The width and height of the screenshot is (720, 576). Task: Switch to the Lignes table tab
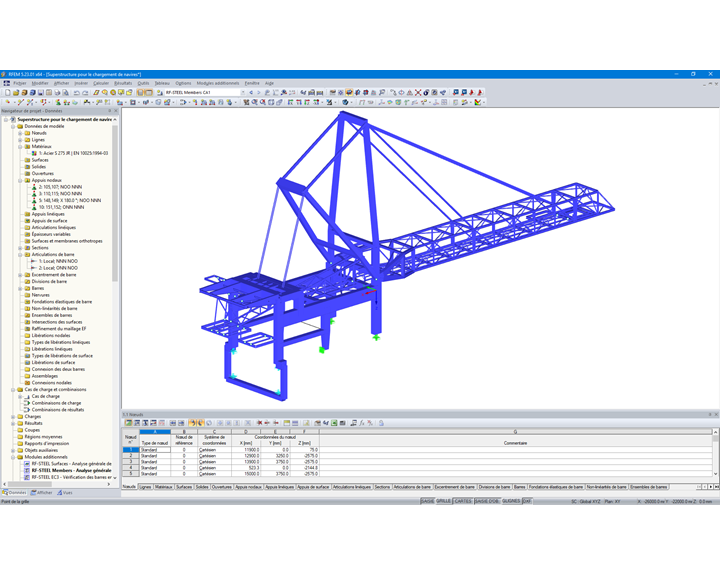tap(145, 487)
